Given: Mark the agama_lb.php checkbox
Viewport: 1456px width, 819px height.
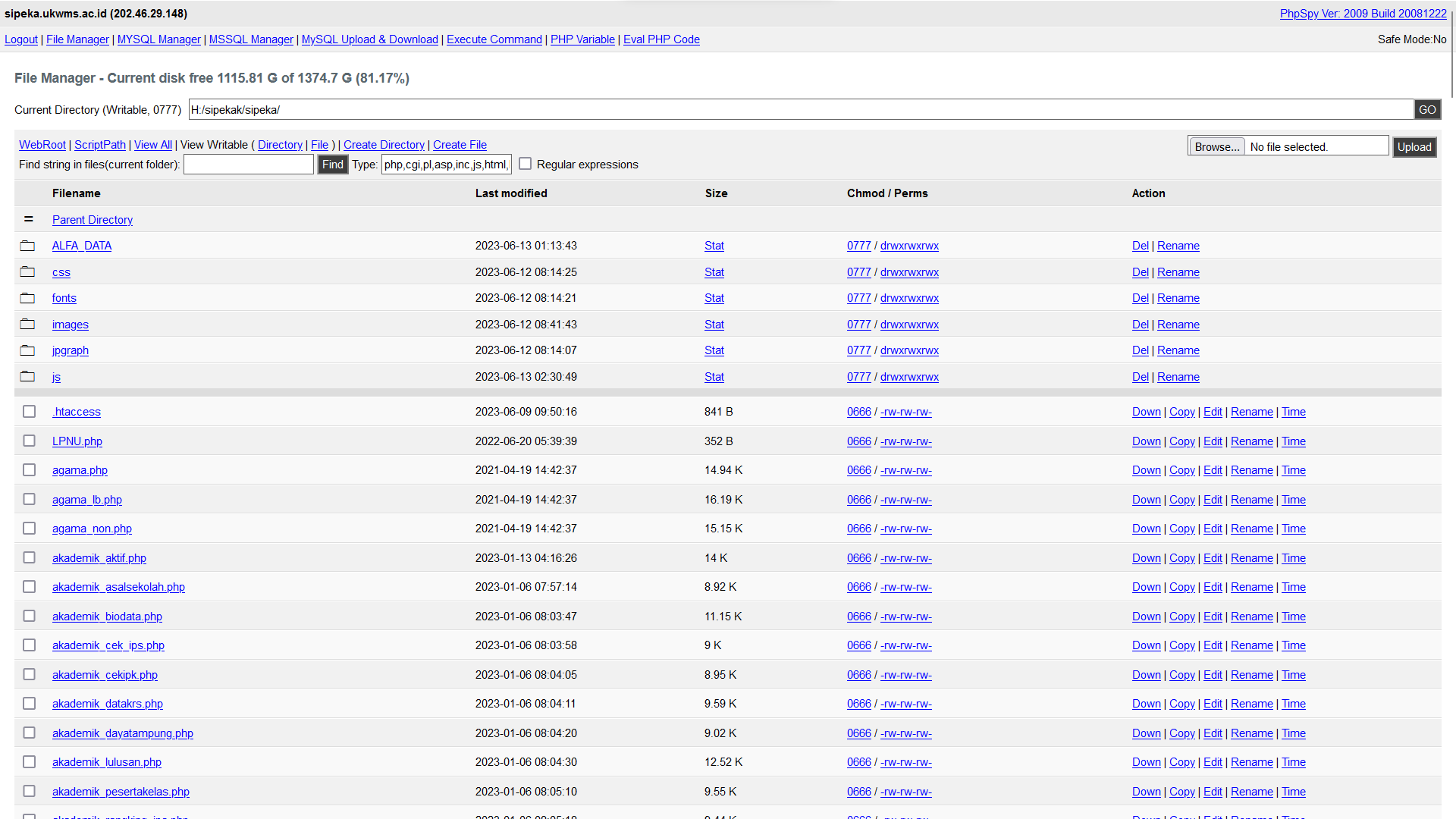Looking at the screenshot, I should [x=29, y=499].
